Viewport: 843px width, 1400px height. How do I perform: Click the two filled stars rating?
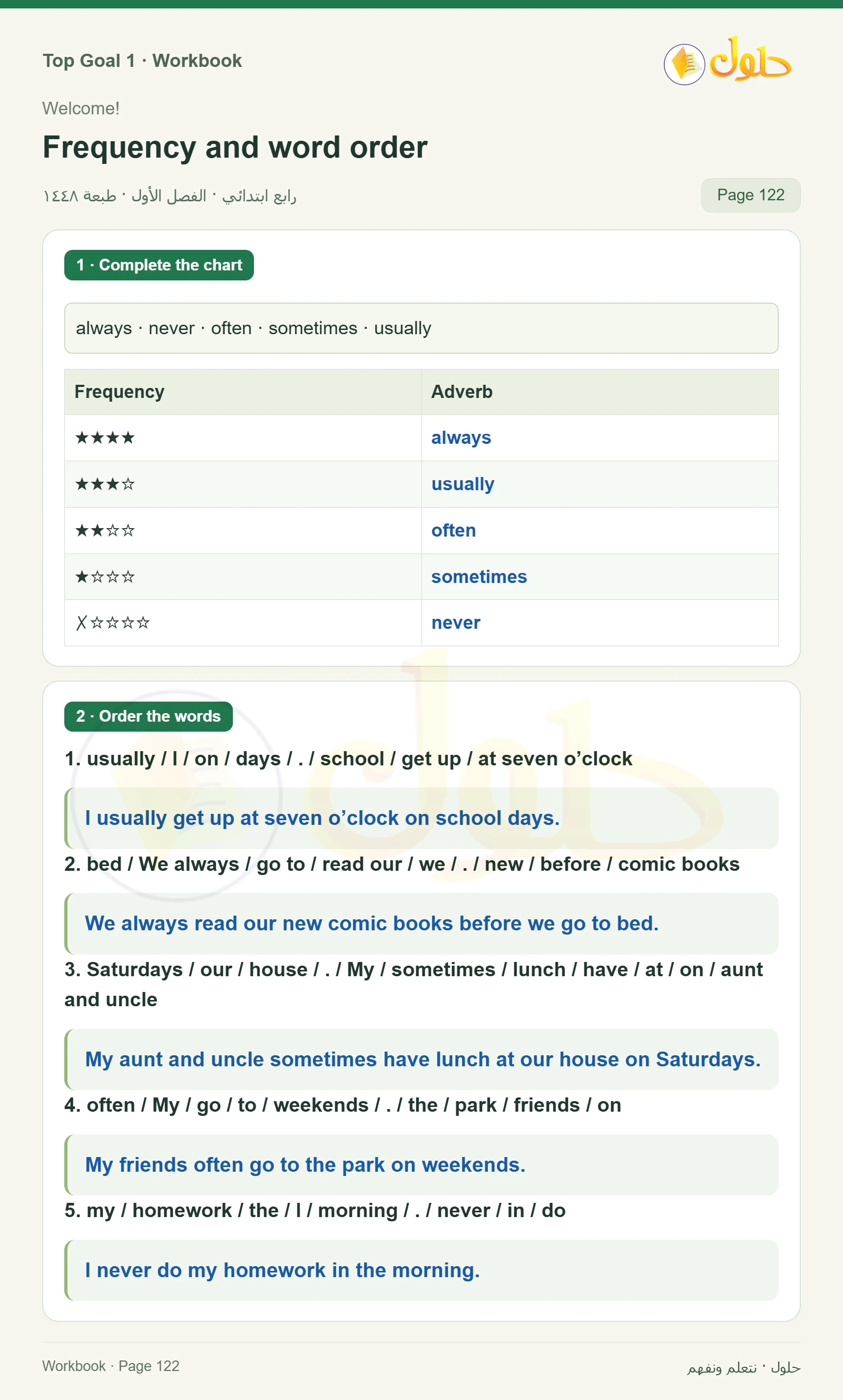[105, 530]
